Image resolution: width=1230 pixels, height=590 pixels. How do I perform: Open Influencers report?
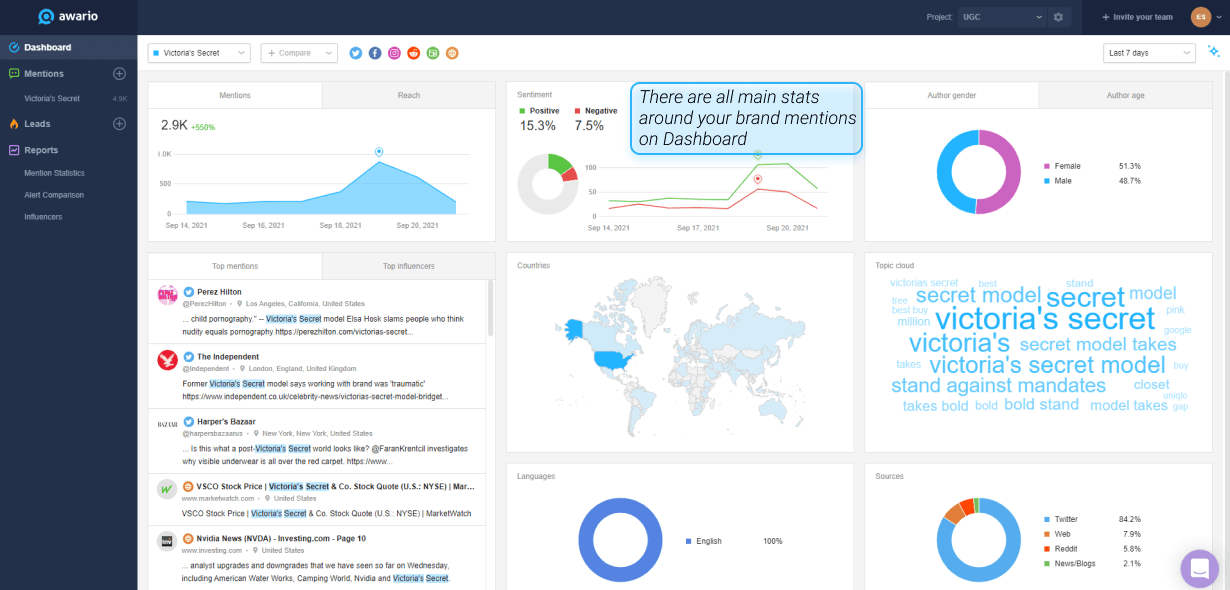(x=43, y=217)
